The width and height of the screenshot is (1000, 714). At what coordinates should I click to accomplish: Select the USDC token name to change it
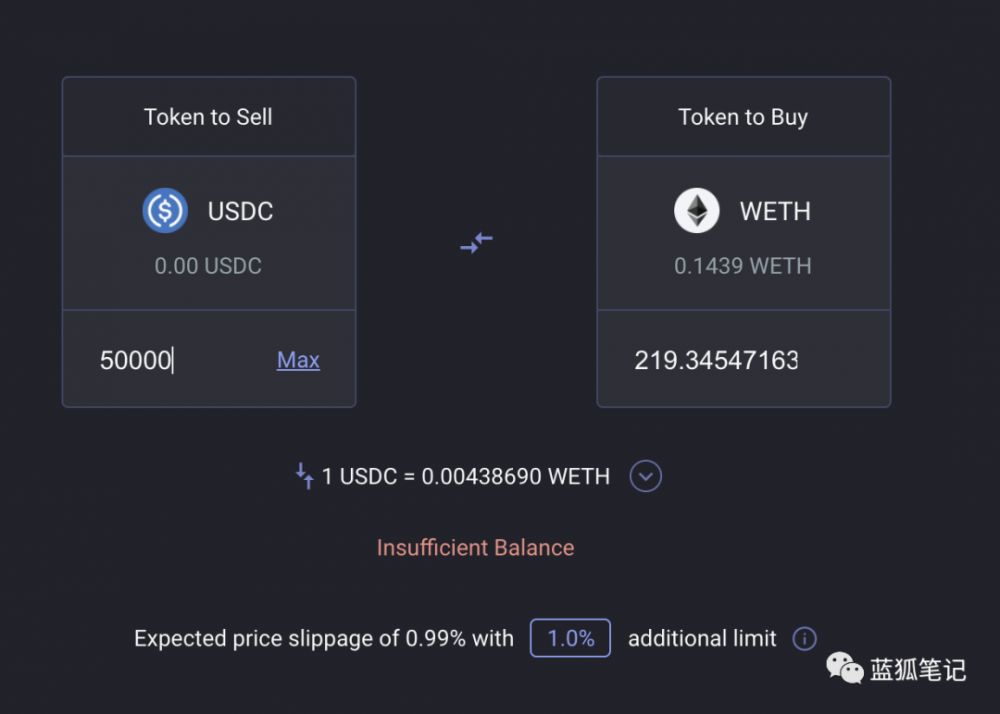click(240, 211)
